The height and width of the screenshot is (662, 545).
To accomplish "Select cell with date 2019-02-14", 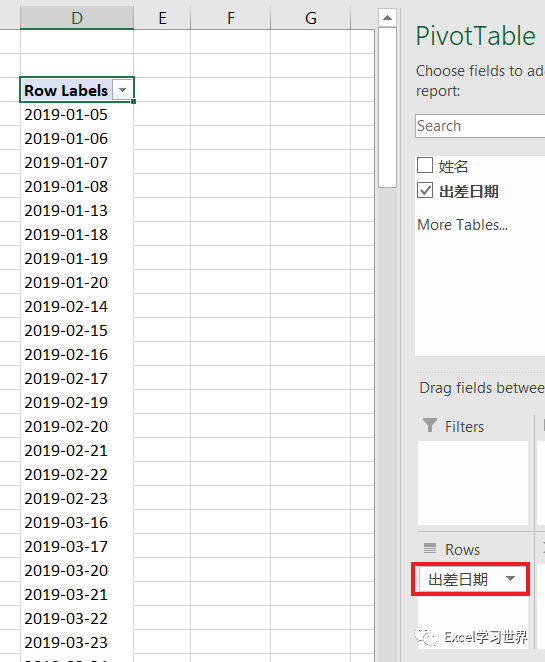I will coord(77,307).
